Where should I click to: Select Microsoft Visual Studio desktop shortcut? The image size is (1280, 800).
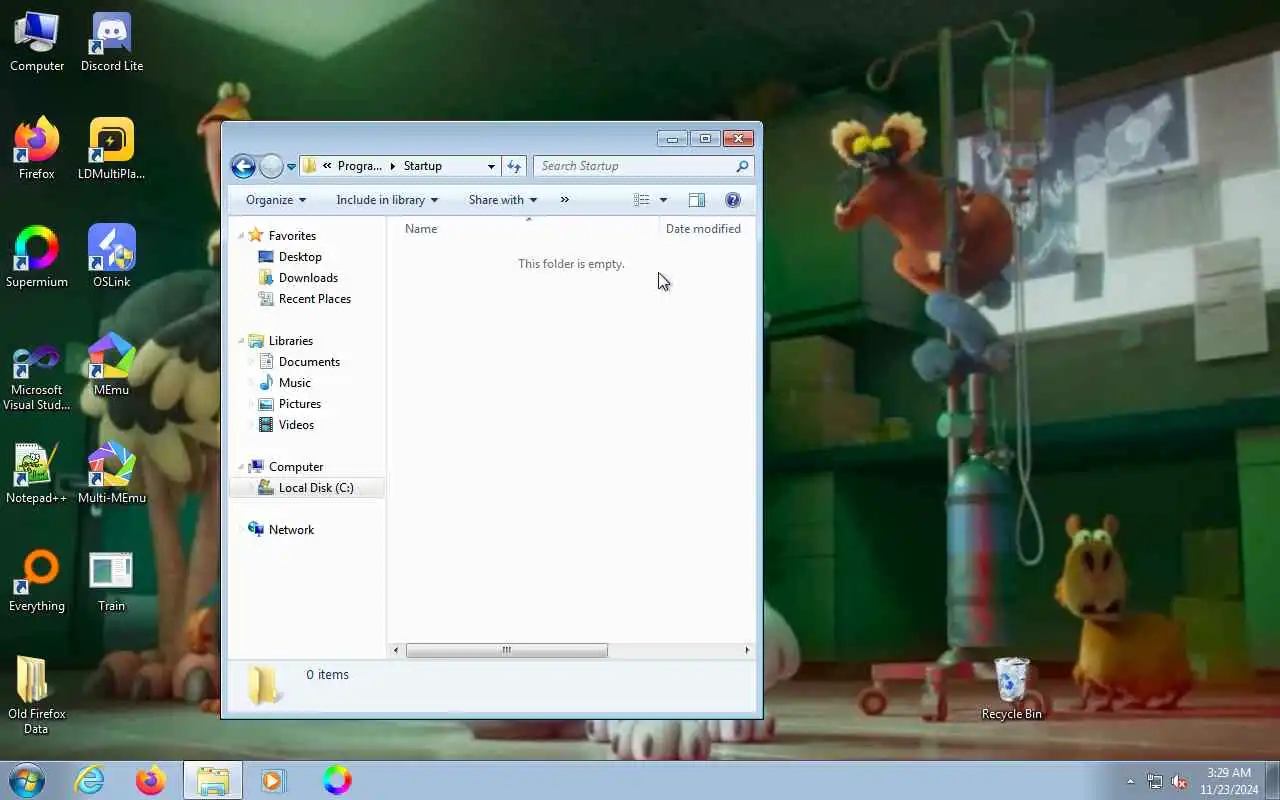click(x=37, y=377)
